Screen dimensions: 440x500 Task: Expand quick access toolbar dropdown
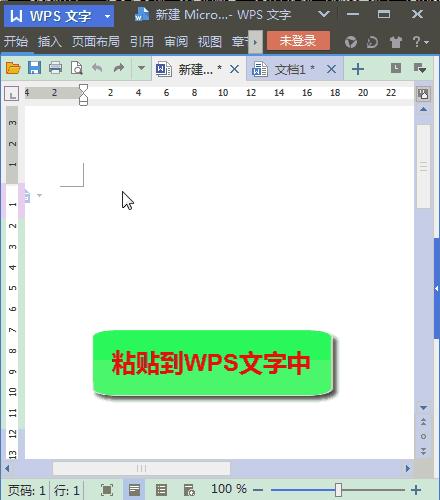point(141,68)
